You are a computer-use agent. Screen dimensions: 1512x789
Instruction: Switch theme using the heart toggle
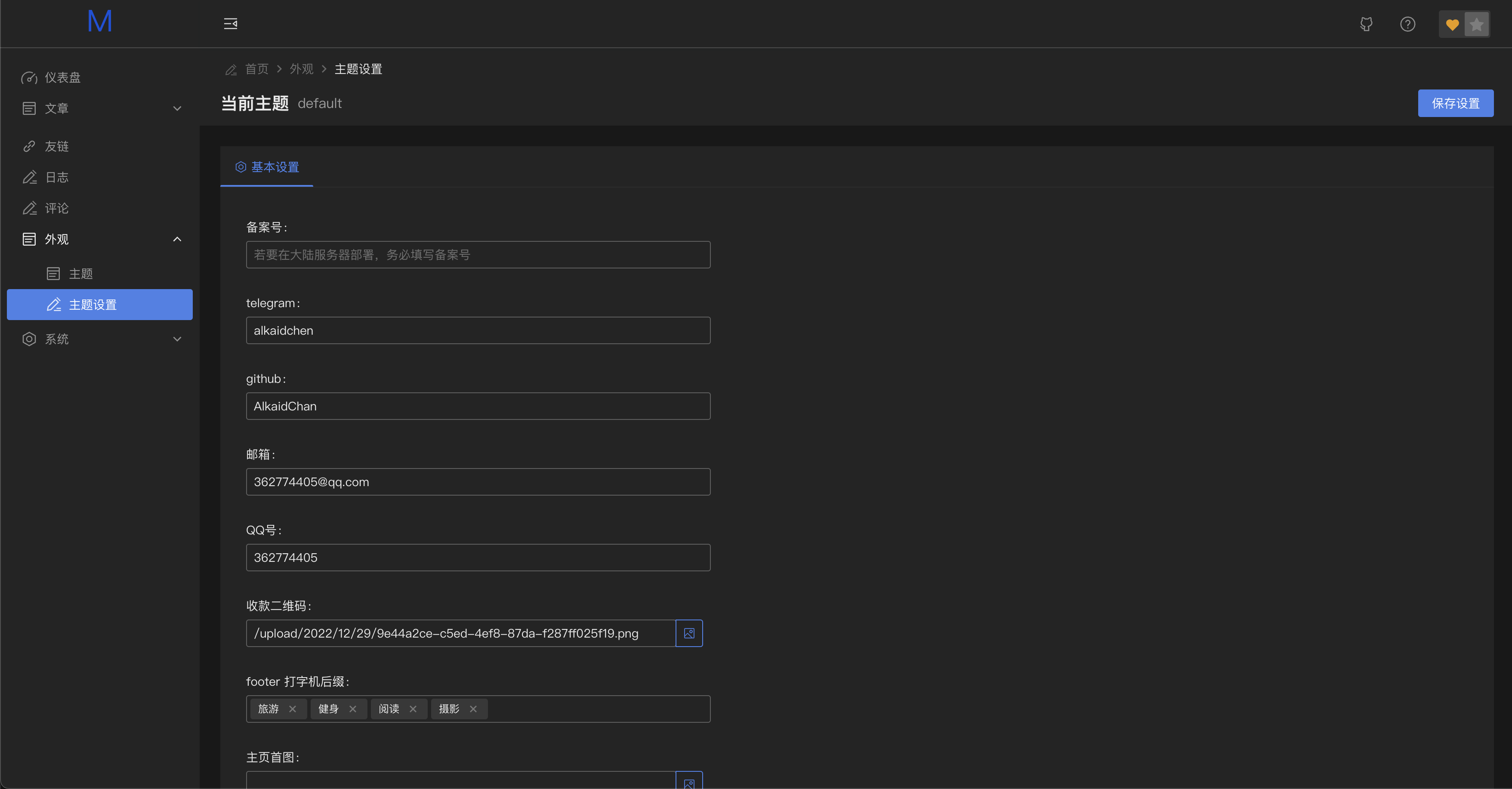point(1452,25)
